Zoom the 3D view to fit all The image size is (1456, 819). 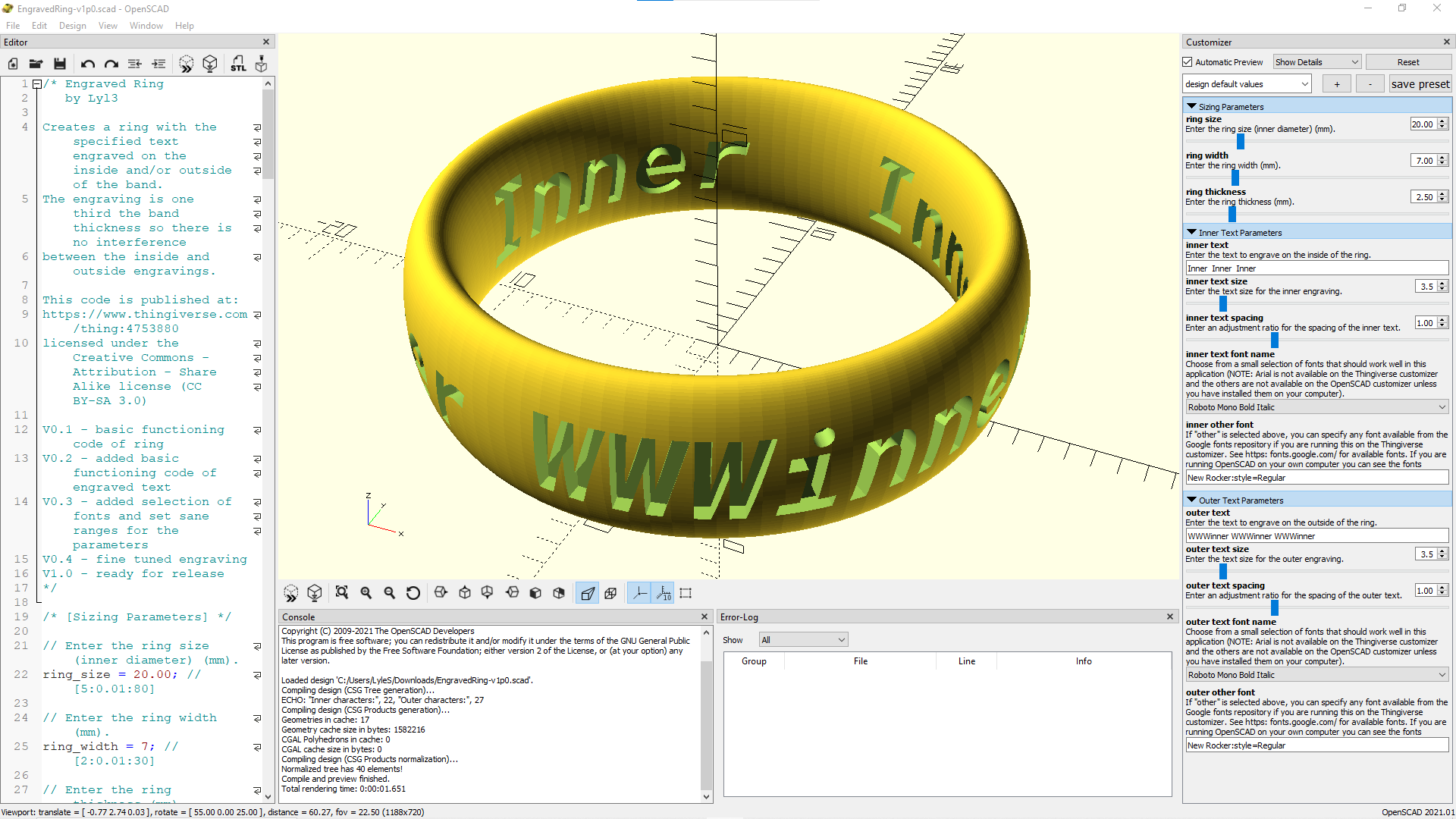342,593
